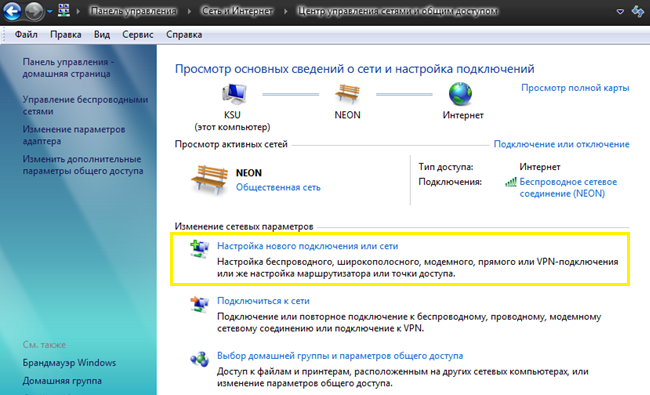
Task: Click the Control Panel icon in address bar
Action: pyautogui.click(x=64, y=11)
